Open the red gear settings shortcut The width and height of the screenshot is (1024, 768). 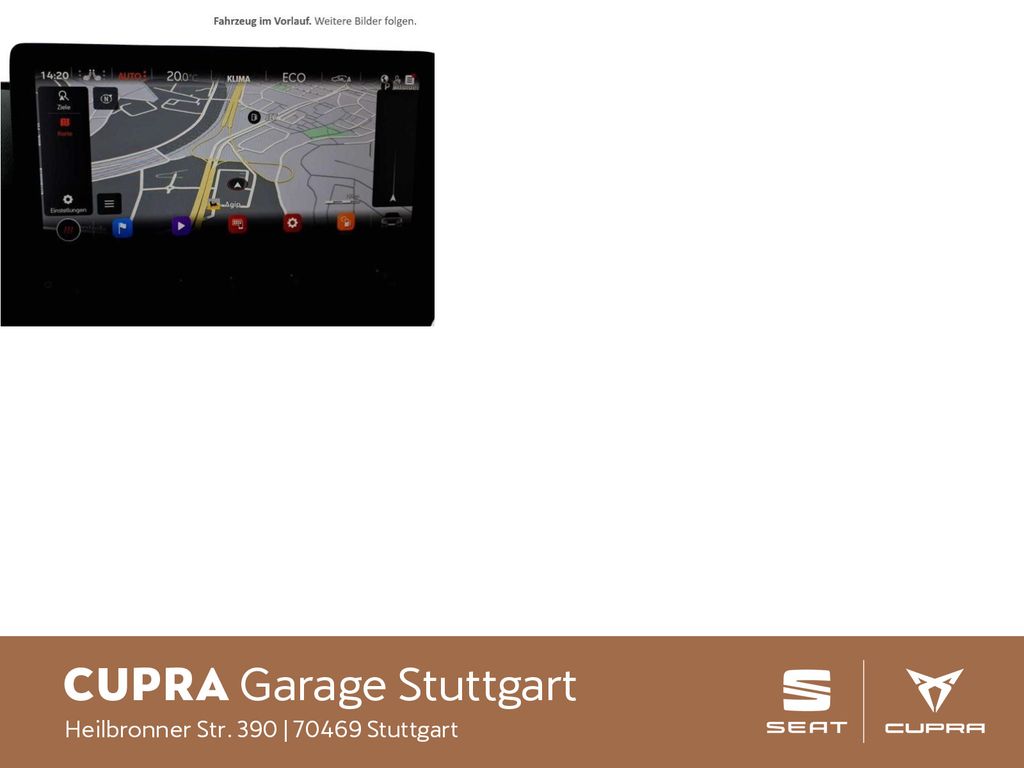(x=292, y=223)
